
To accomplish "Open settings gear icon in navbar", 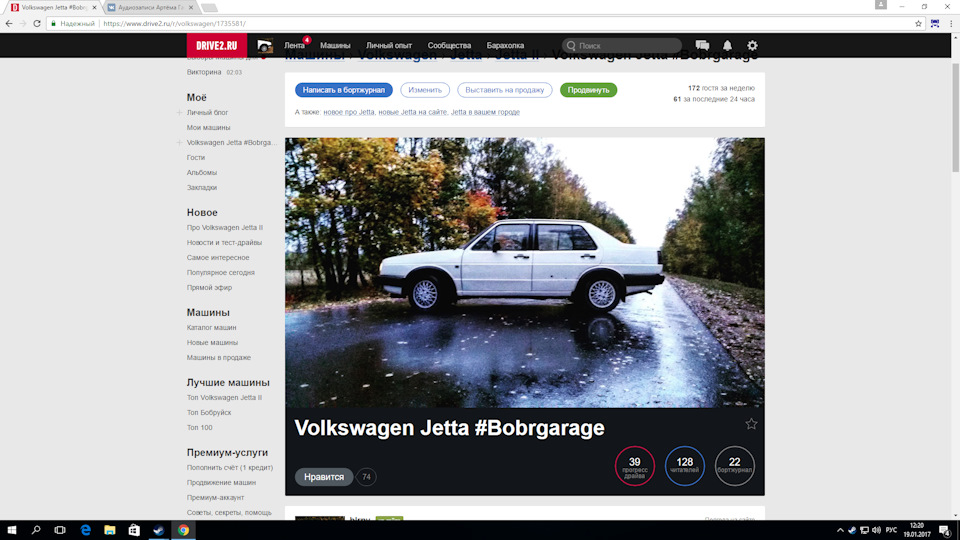I will [752, 45].
